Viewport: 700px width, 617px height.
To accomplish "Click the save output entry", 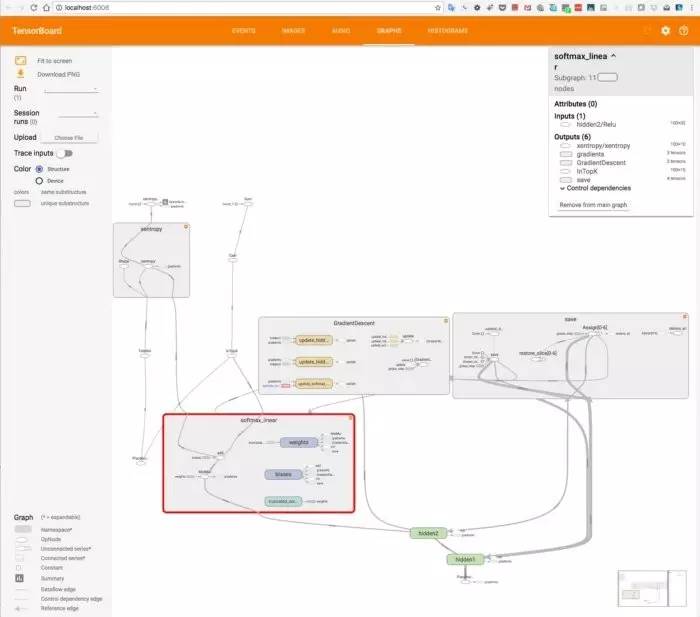I will pos(583,179).
